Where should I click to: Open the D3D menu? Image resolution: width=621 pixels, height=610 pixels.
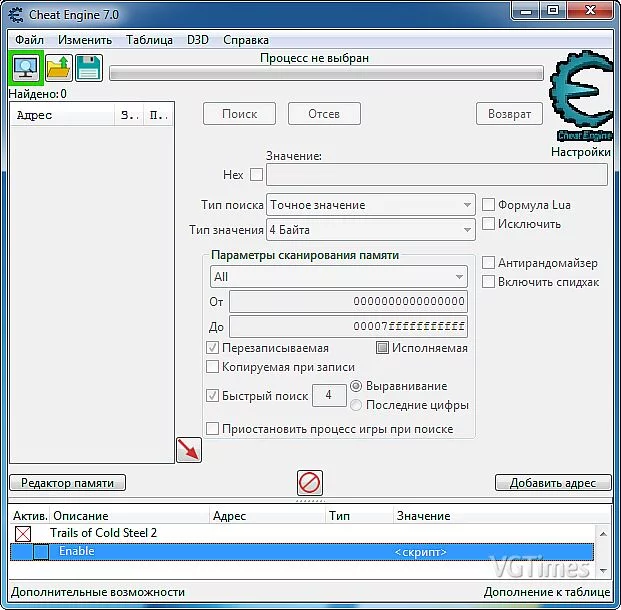coord(198,40)
